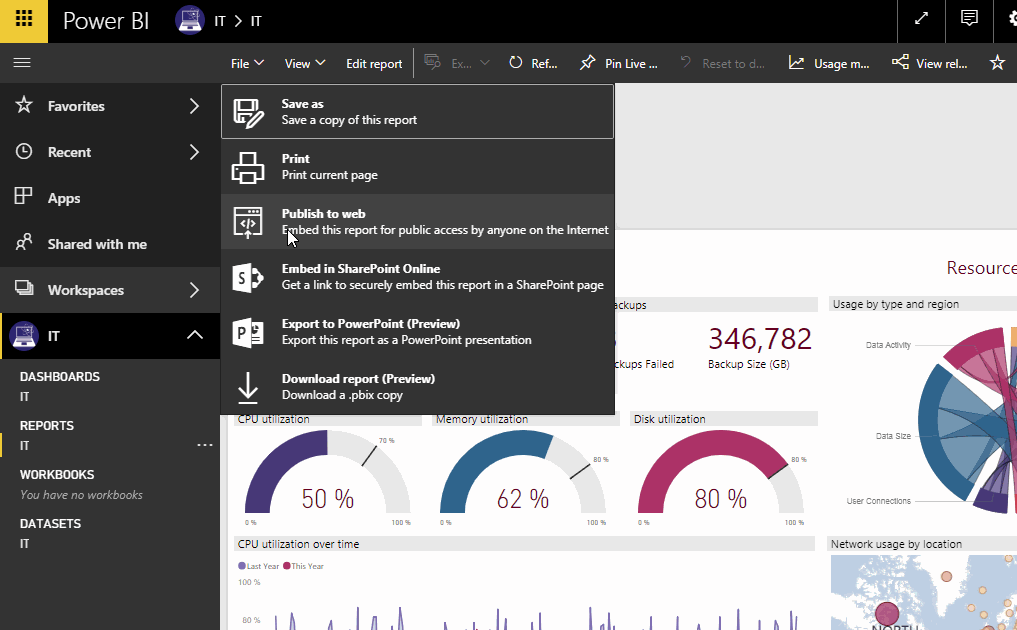Click the Reset to default undo icon
The width and height of the screenshot is (1017, 630).
click(686, 62)
